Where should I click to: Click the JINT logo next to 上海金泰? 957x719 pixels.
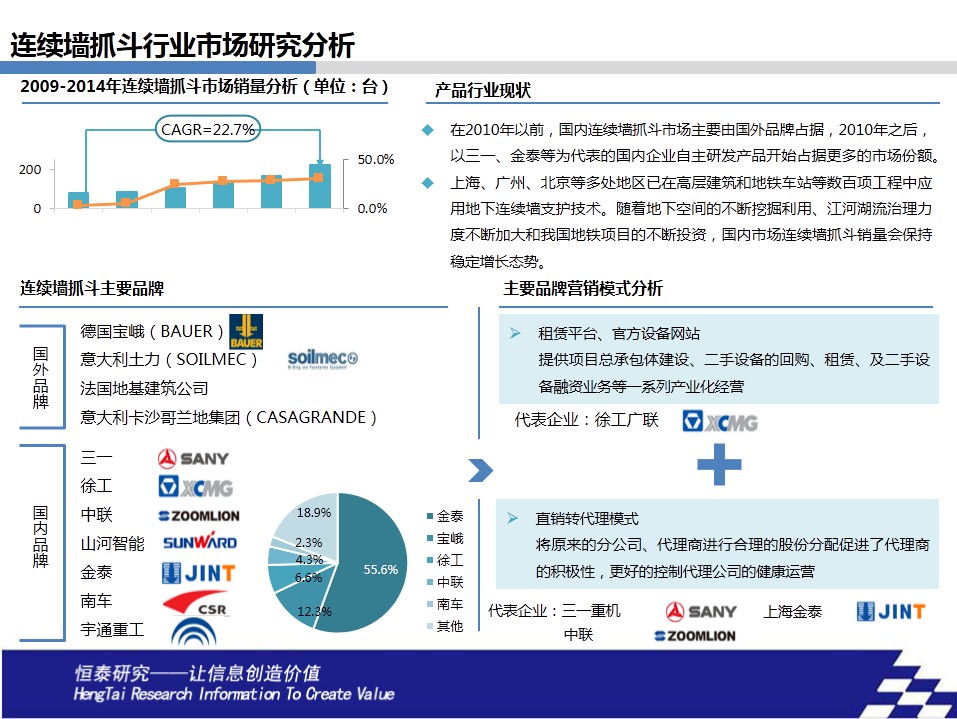coord(891,611)
